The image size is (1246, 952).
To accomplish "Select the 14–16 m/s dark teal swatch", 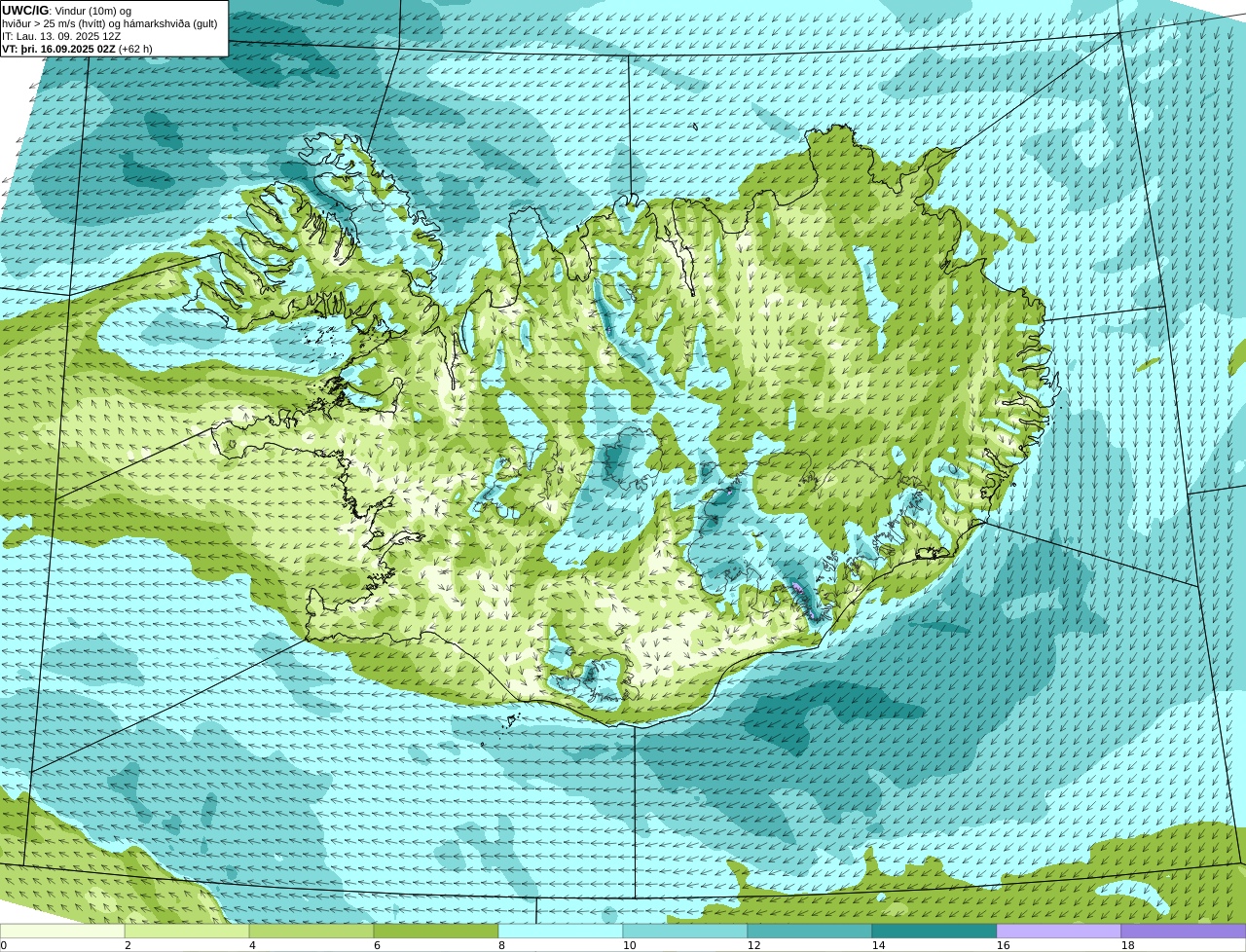I will (934, 931).
